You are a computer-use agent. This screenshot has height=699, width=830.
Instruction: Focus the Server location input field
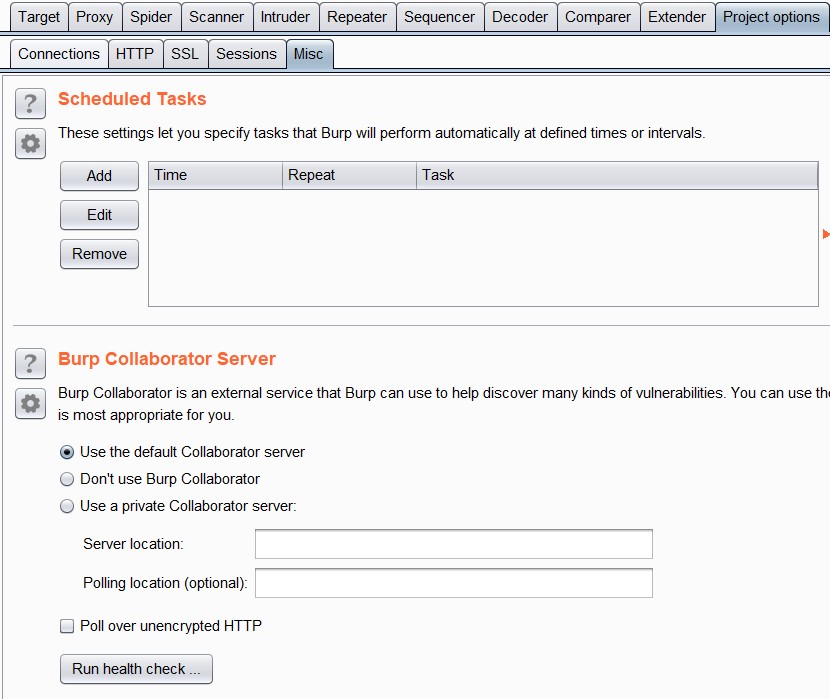(454, 544)
